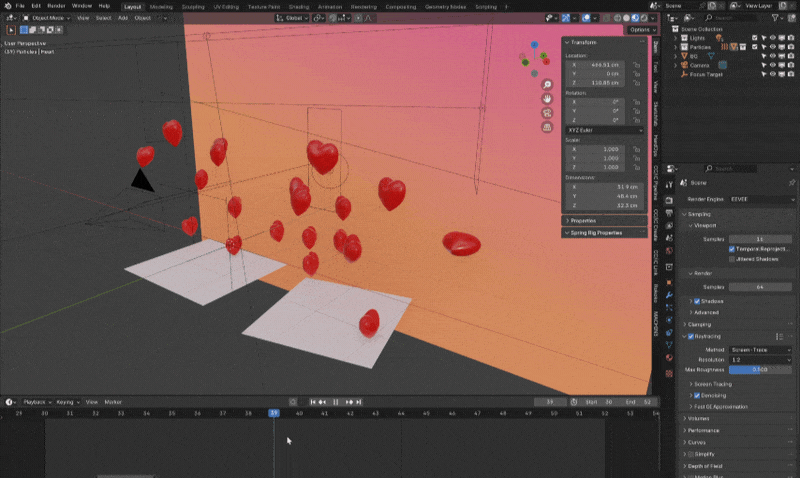
Task: Lock the X location value
Action: (636, 65)
